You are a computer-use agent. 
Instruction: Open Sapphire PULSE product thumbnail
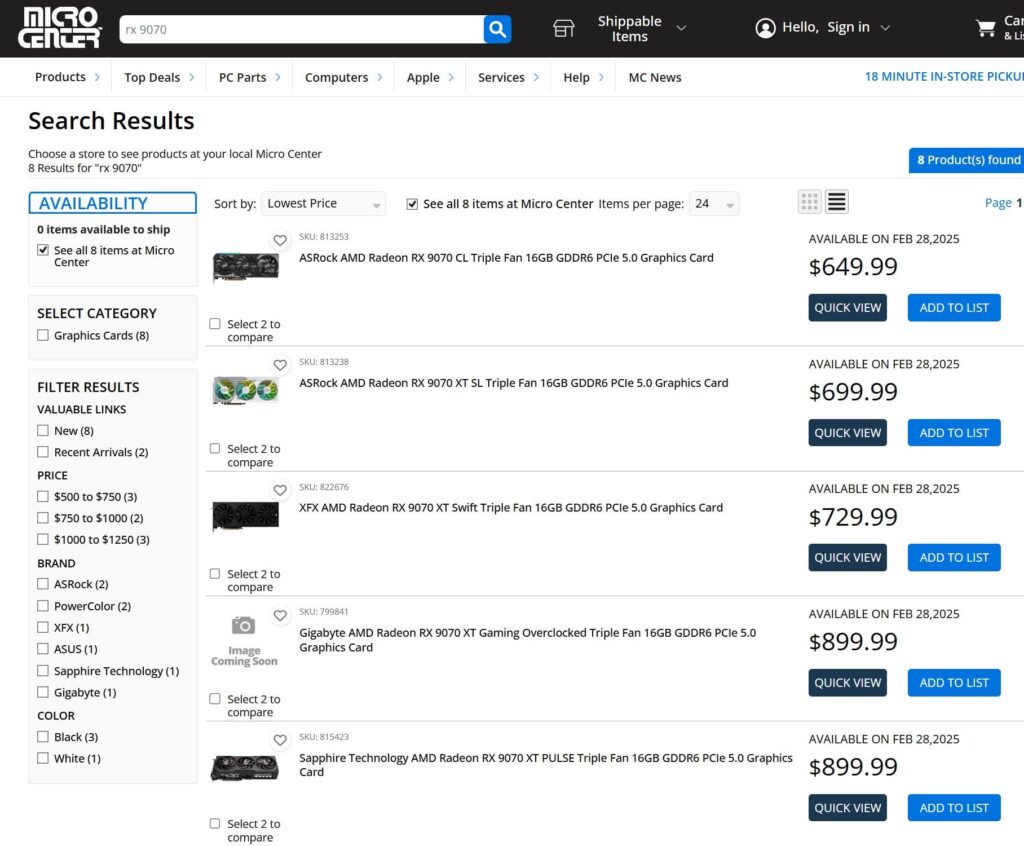click(245, 767)
